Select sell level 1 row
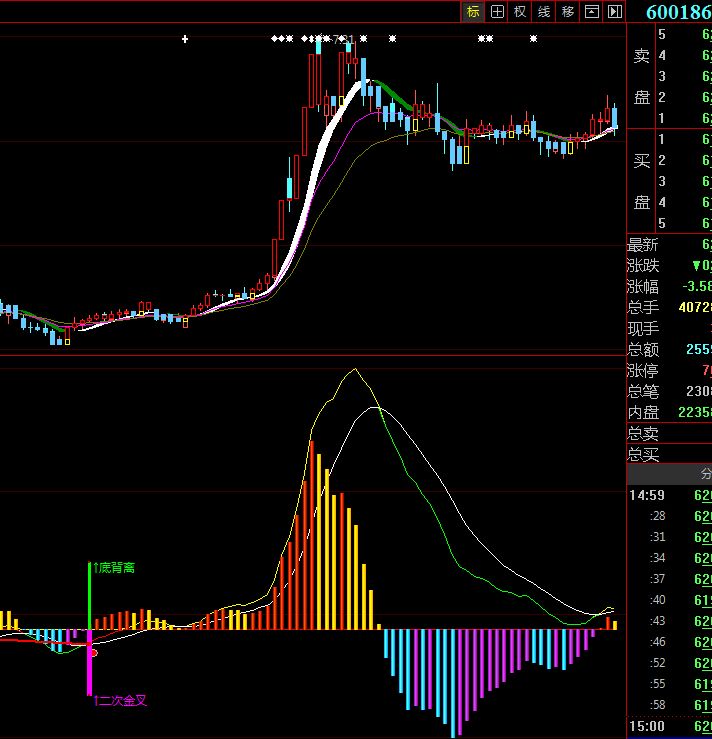Image resolution: width=712 pixels, height=739 pixels. coord(684,118)
